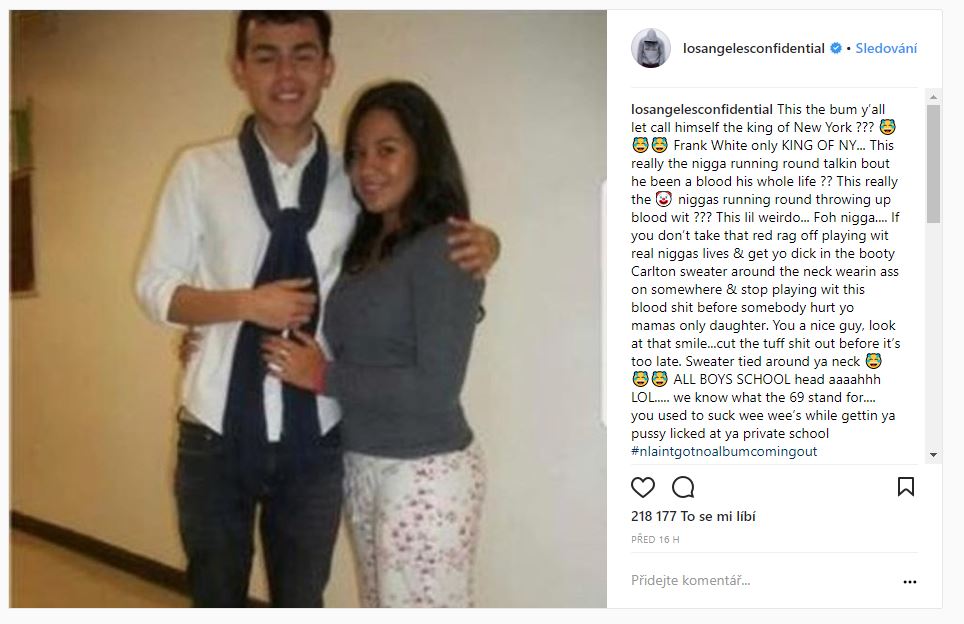This screenshot has width=964, height=624.
Task: Open the username link at caption start
Action: point(701,109)
